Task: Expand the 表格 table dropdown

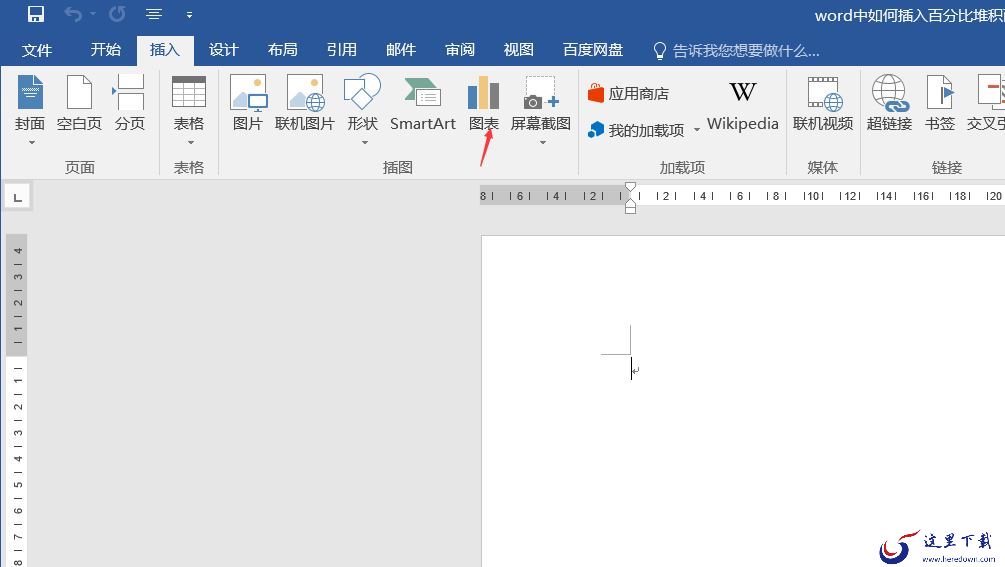Action: (x=188, y=142)
